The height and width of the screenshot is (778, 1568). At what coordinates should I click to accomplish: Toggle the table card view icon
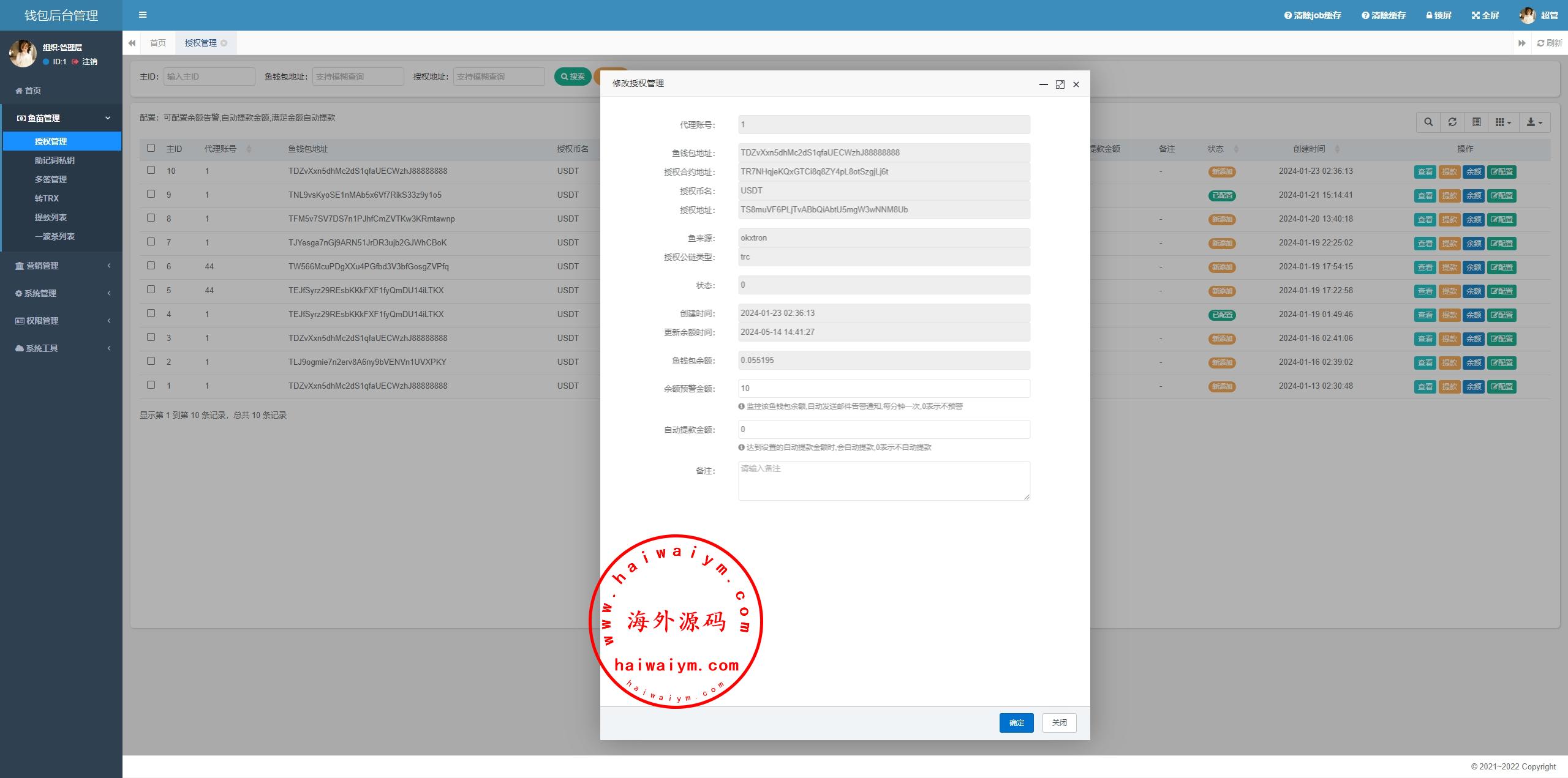[x=1477, y=122]
